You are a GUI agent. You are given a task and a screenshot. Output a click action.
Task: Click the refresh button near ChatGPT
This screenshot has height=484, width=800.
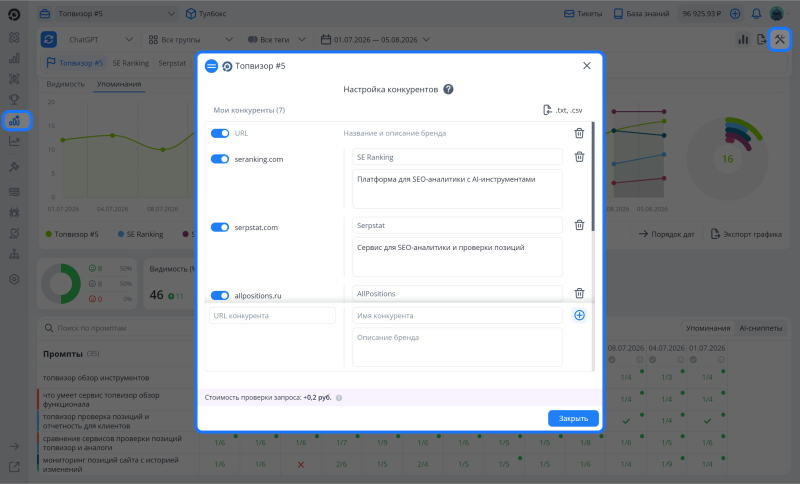48,39
